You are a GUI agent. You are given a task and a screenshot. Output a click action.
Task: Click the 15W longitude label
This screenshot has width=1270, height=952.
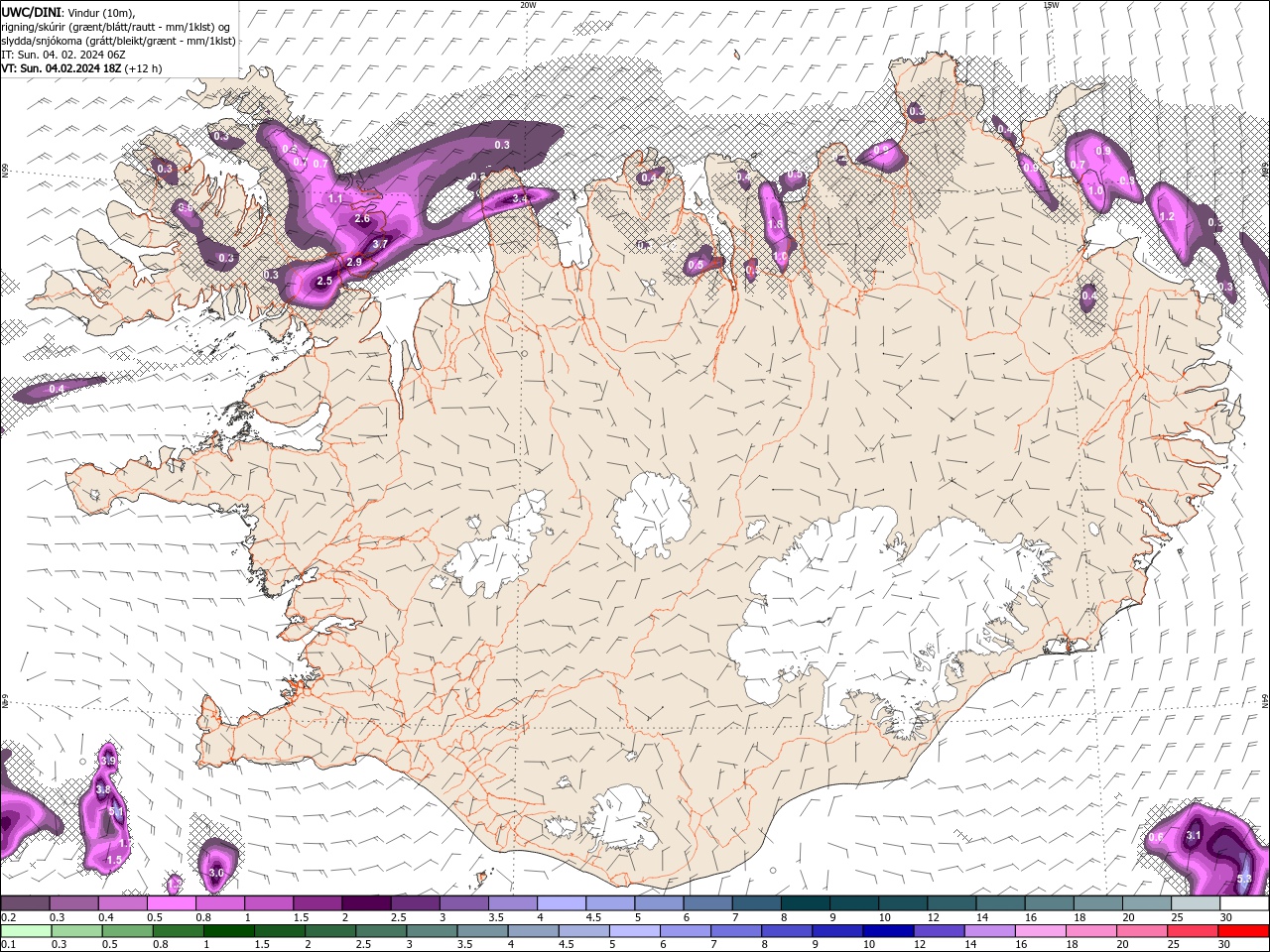click(1051, 5)
